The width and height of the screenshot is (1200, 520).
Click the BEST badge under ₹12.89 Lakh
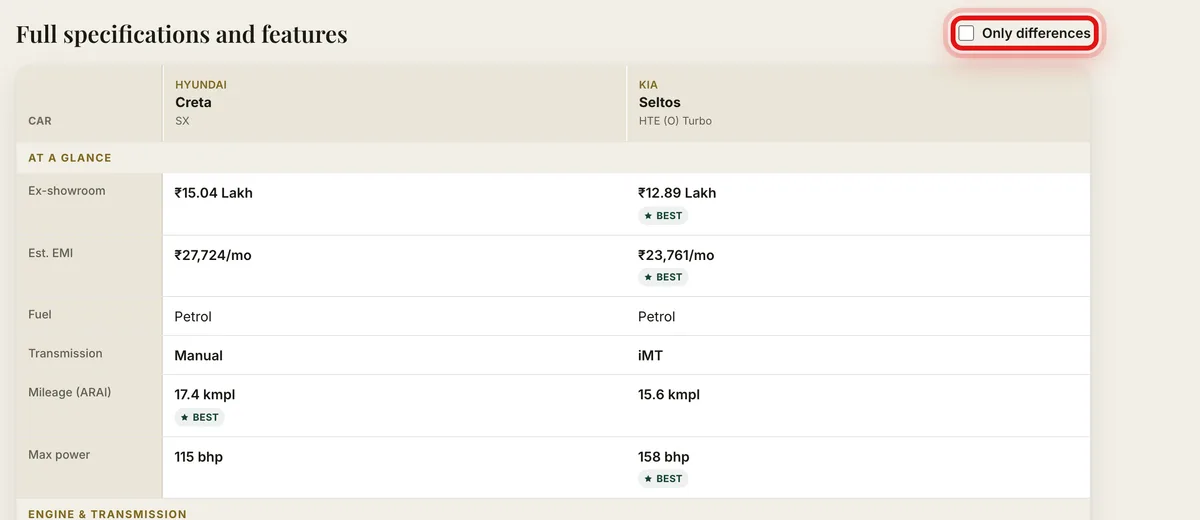pyautogui.click(x=663, y=216)
